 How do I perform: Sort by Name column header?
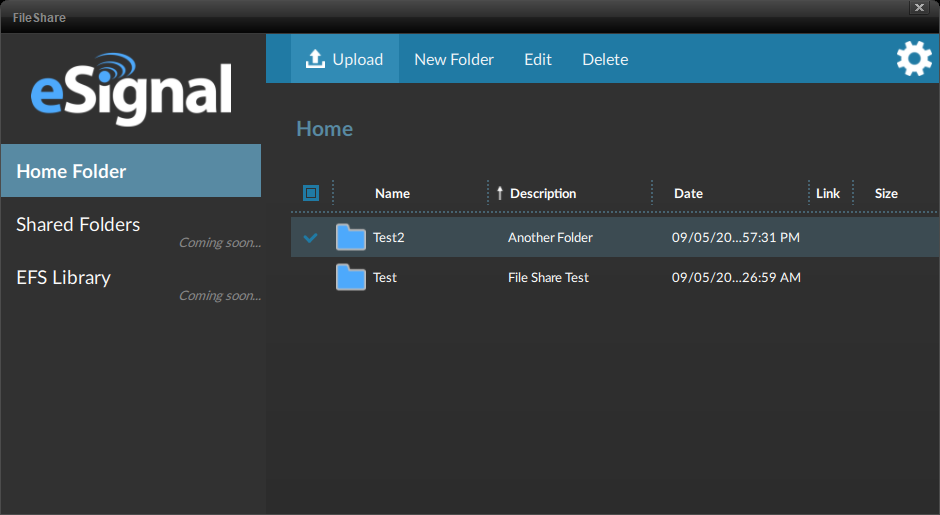(x=392, y=193)
